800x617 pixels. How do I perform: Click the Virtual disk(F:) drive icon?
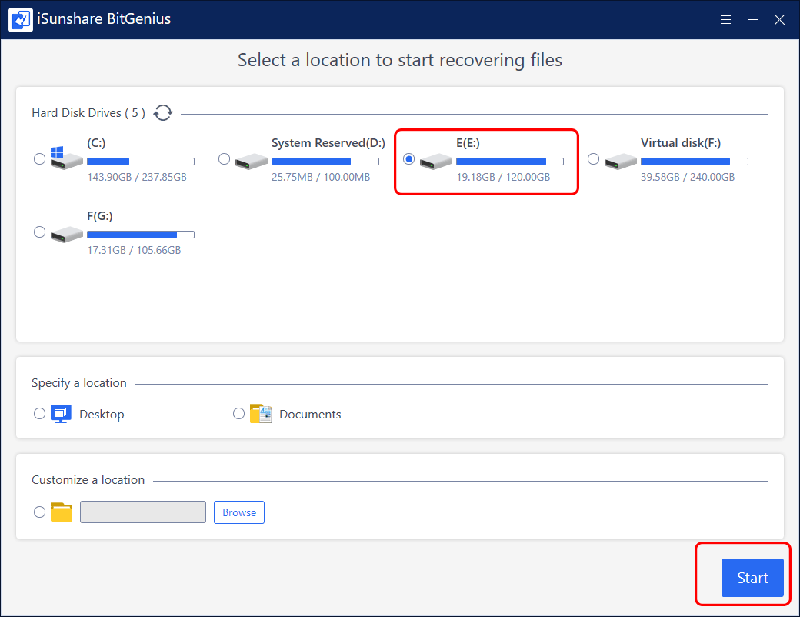coord(621,160)
